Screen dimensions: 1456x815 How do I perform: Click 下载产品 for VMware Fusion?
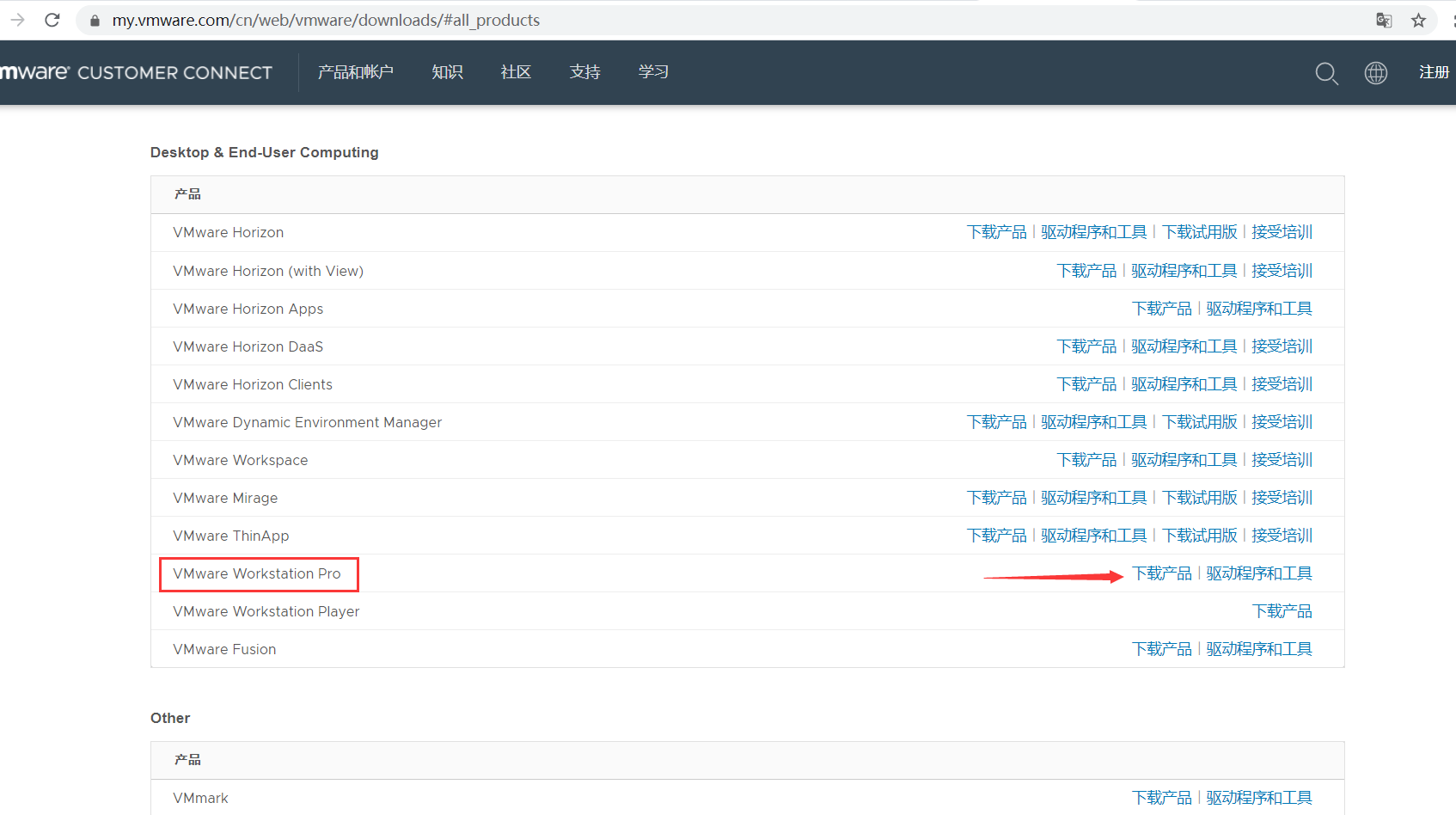pos(1162,649)
